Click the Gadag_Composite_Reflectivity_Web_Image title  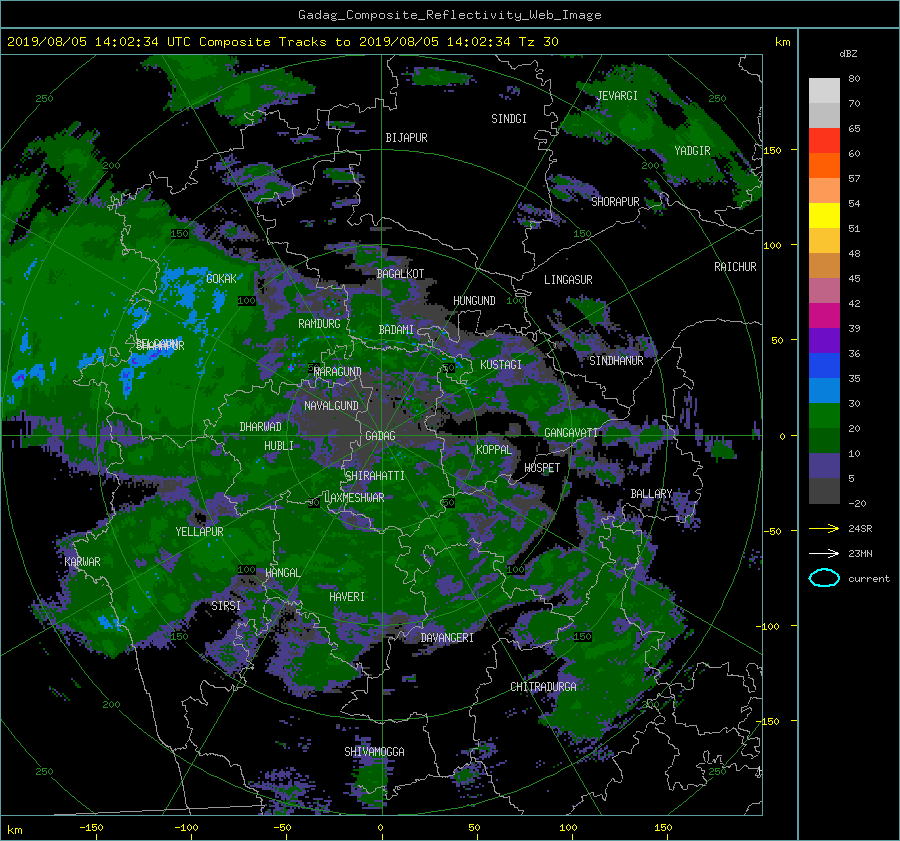[x=449, y=15]
